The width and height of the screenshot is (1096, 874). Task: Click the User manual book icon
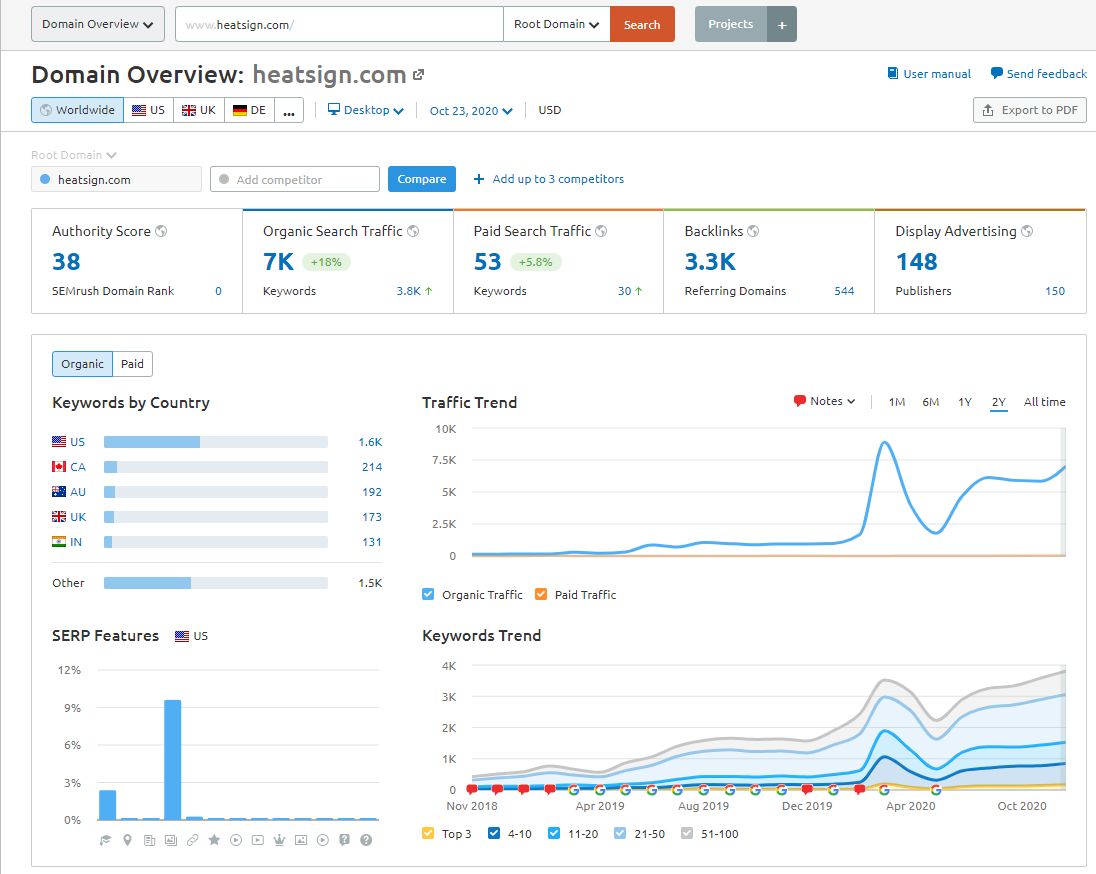click(893, 73)
